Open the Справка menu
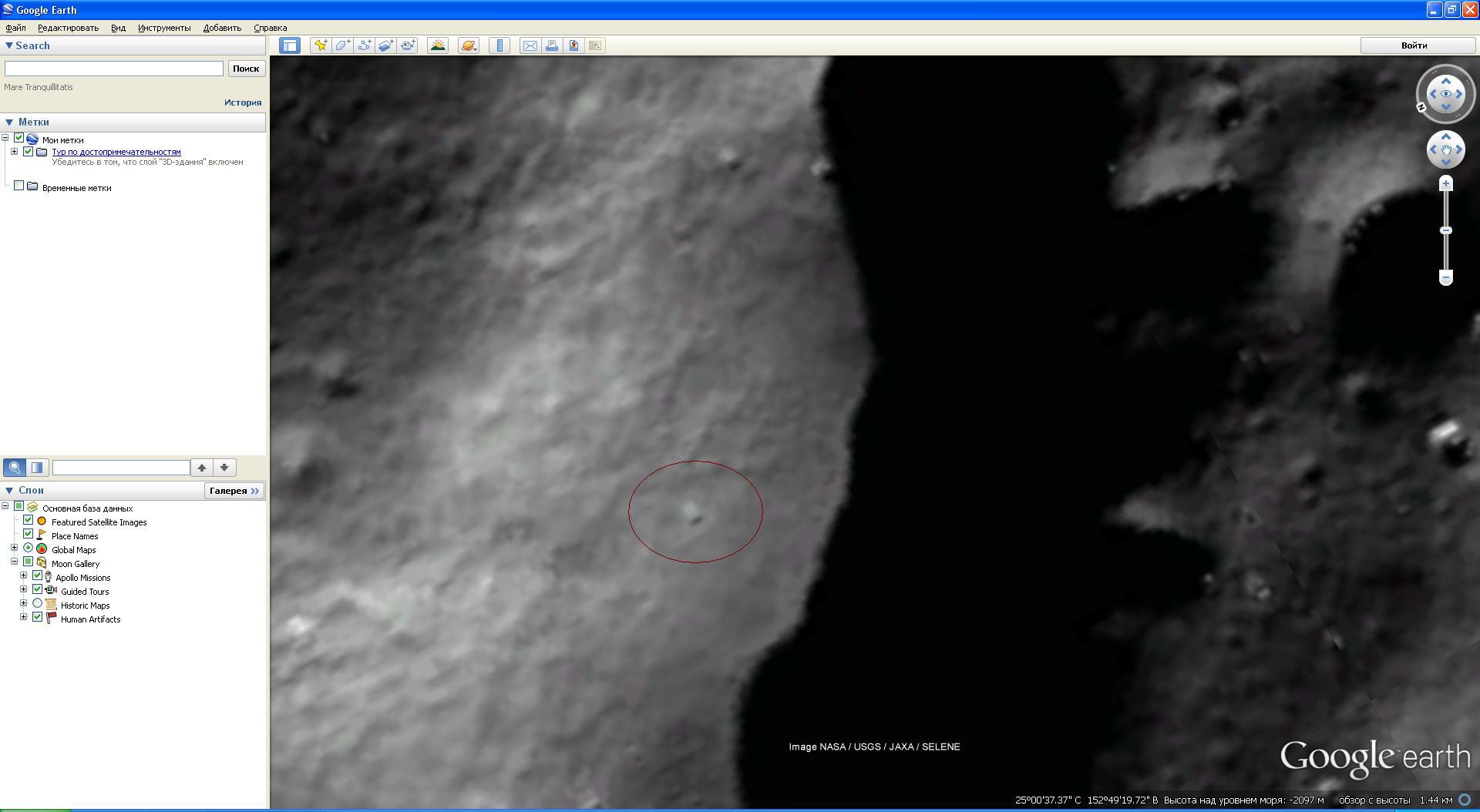 271,28
